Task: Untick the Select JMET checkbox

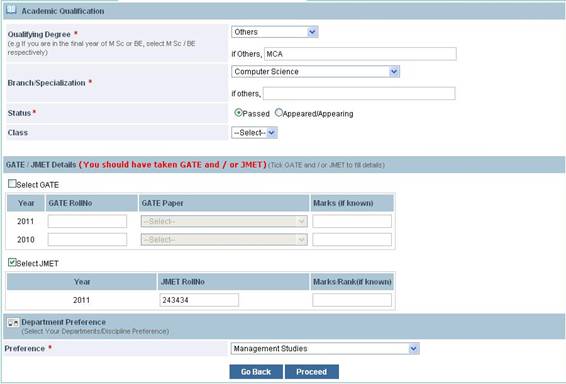Action: point(12,262)
